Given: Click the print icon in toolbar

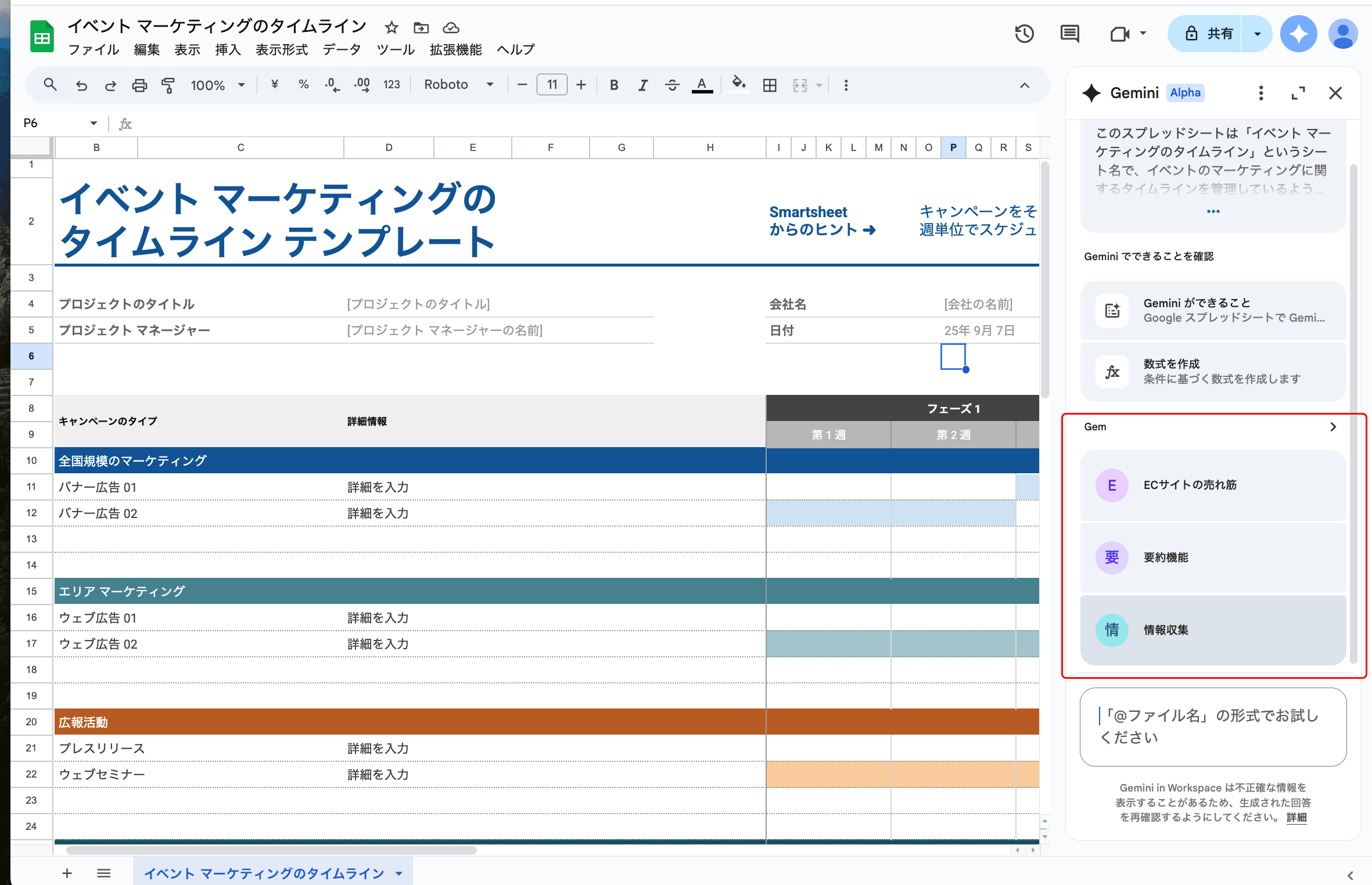Looking at the screenshot, I should coord(139,85).
